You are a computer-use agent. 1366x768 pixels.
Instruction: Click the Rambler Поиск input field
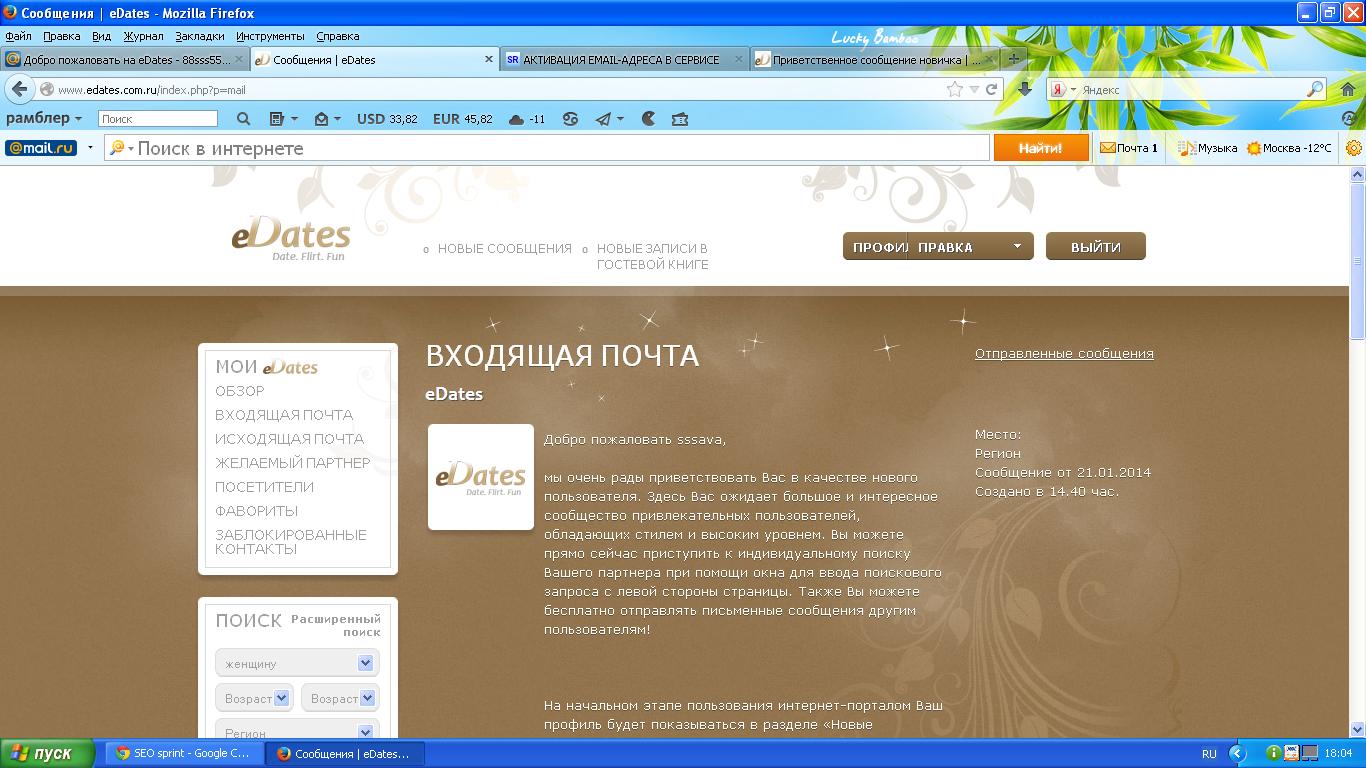click(x=158, y=119)
